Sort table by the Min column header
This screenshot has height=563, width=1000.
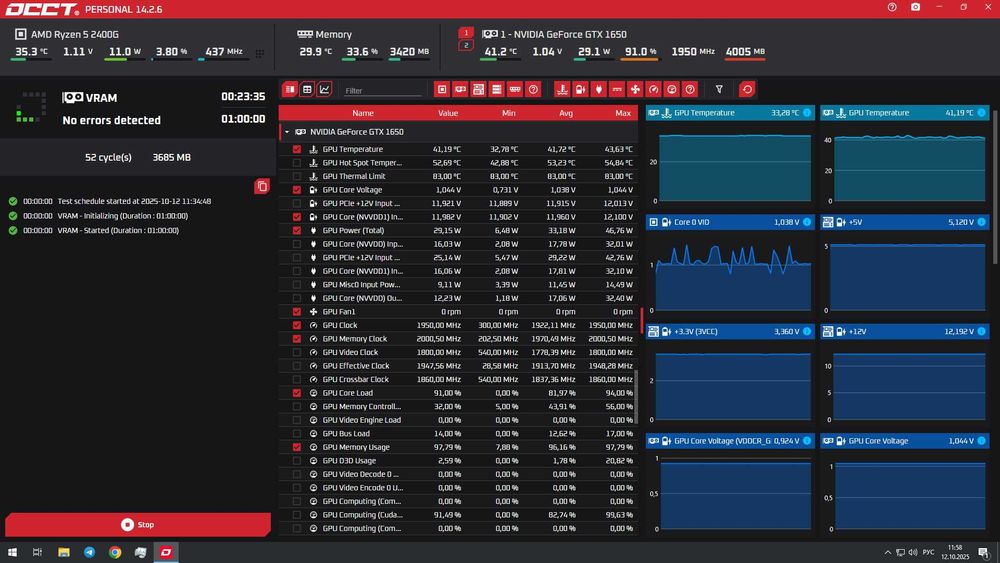tap(508, 113)
